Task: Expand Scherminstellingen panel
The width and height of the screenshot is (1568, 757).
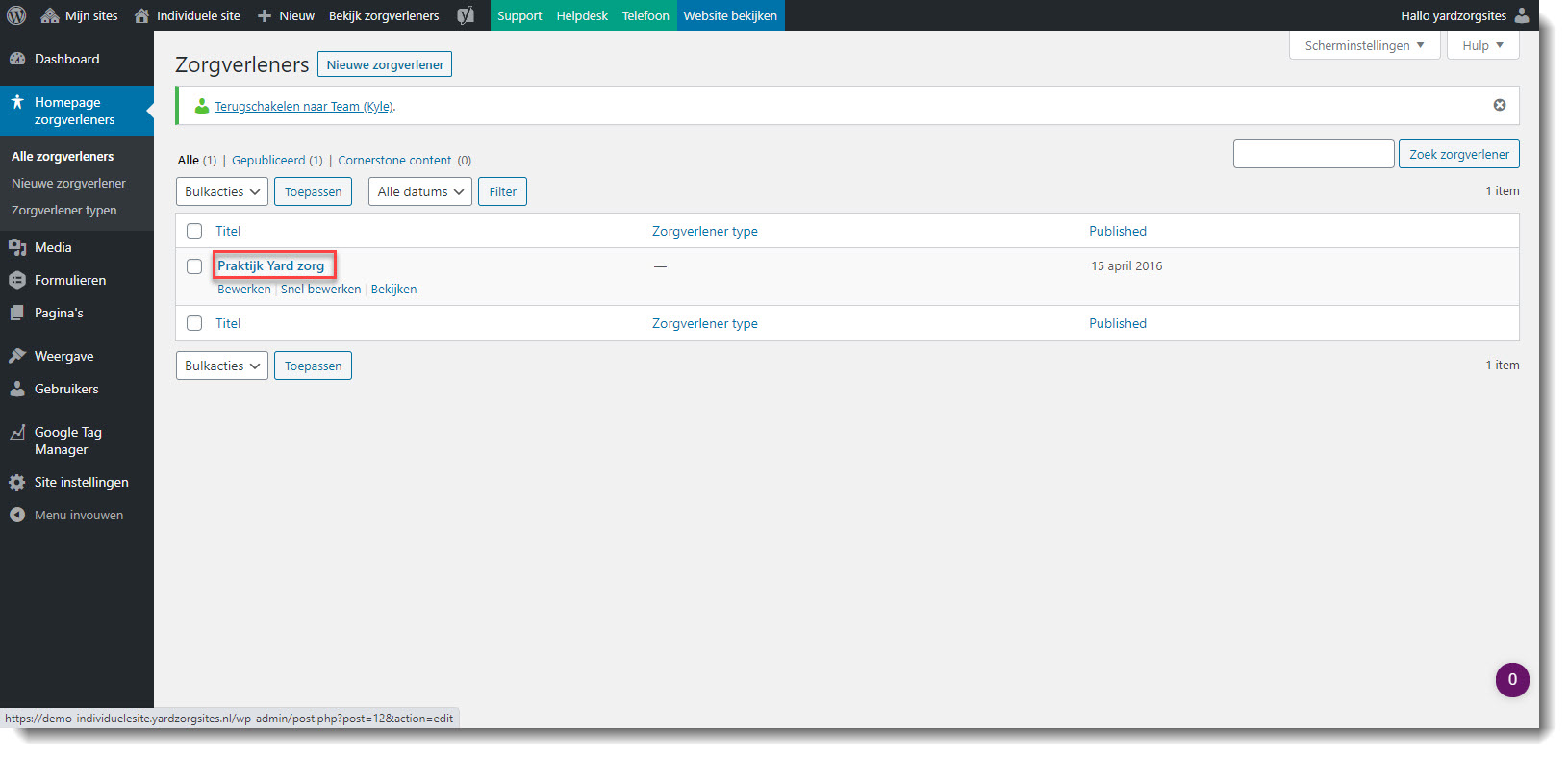Action: coord(1365,45)
